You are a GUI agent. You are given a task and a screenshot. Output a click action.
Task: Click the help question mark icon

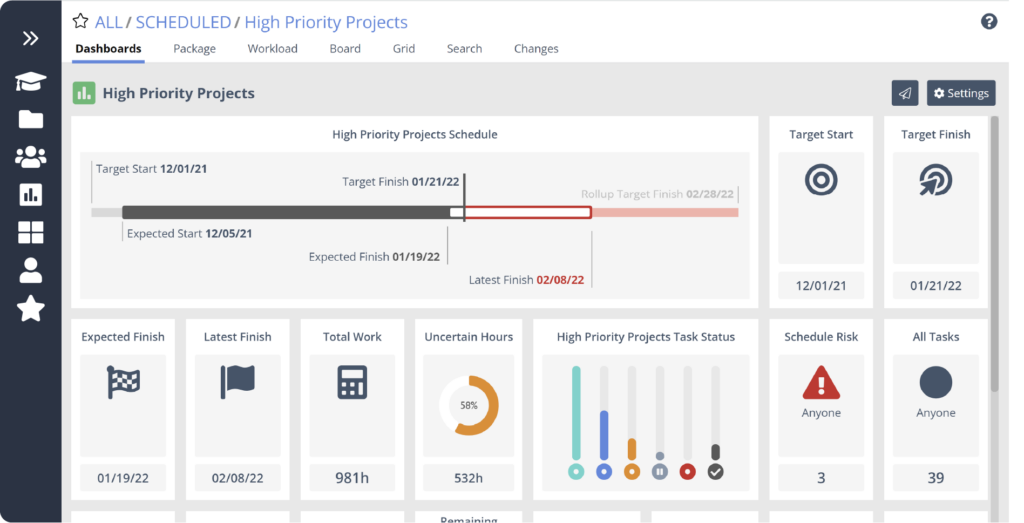989,22
